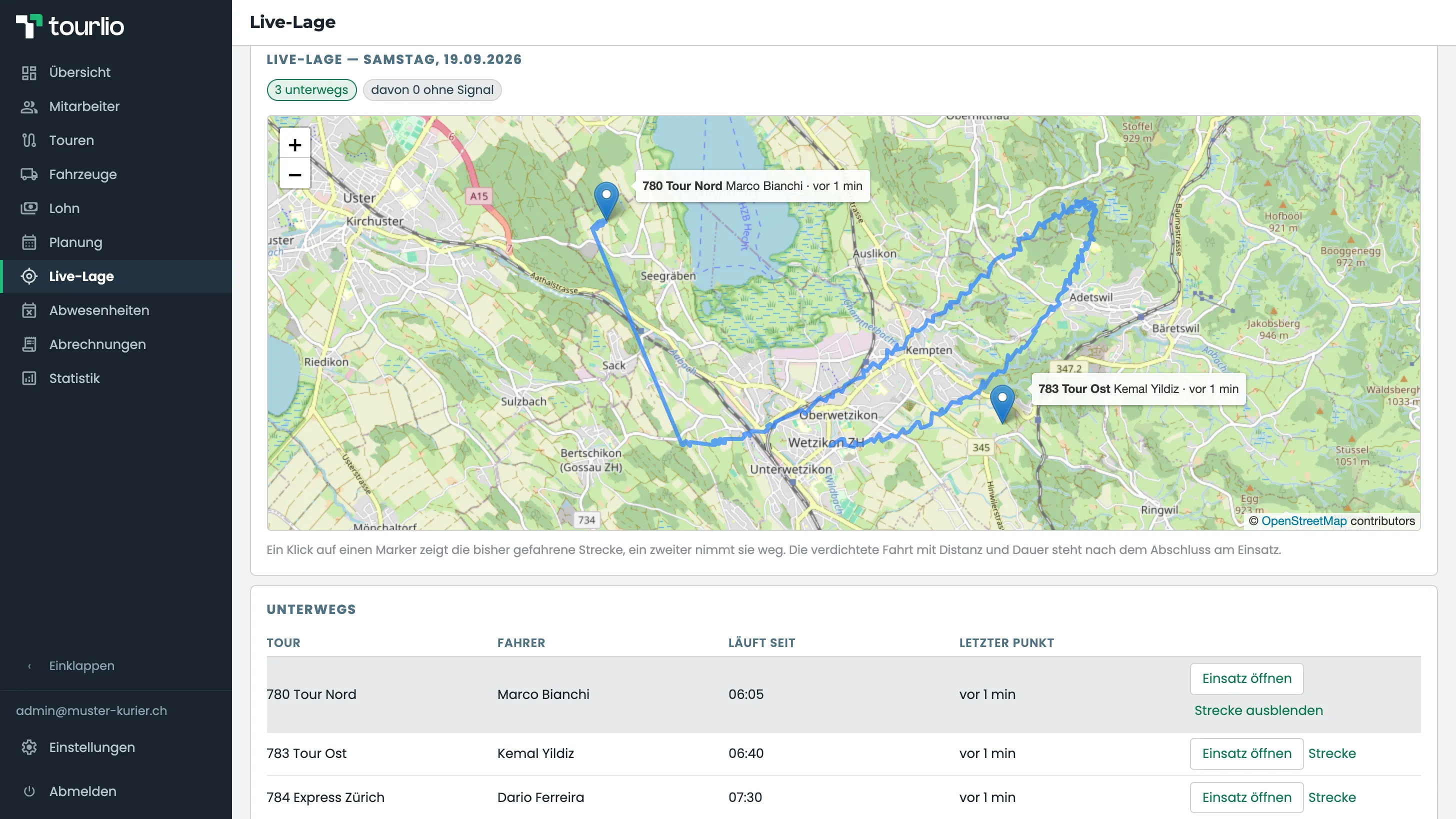Click the Abrechnungen receipt icon

(29, 344)
